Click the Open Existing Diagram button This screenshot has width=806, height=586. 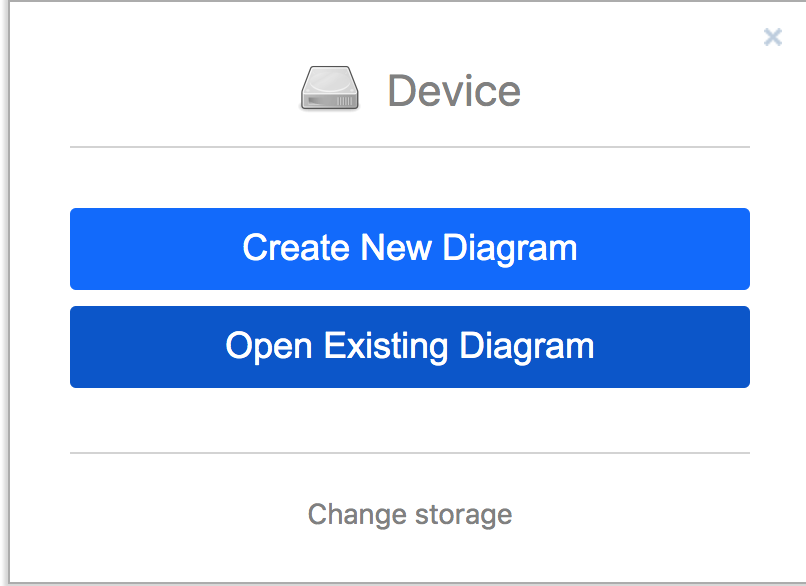(x=410, y=347)
